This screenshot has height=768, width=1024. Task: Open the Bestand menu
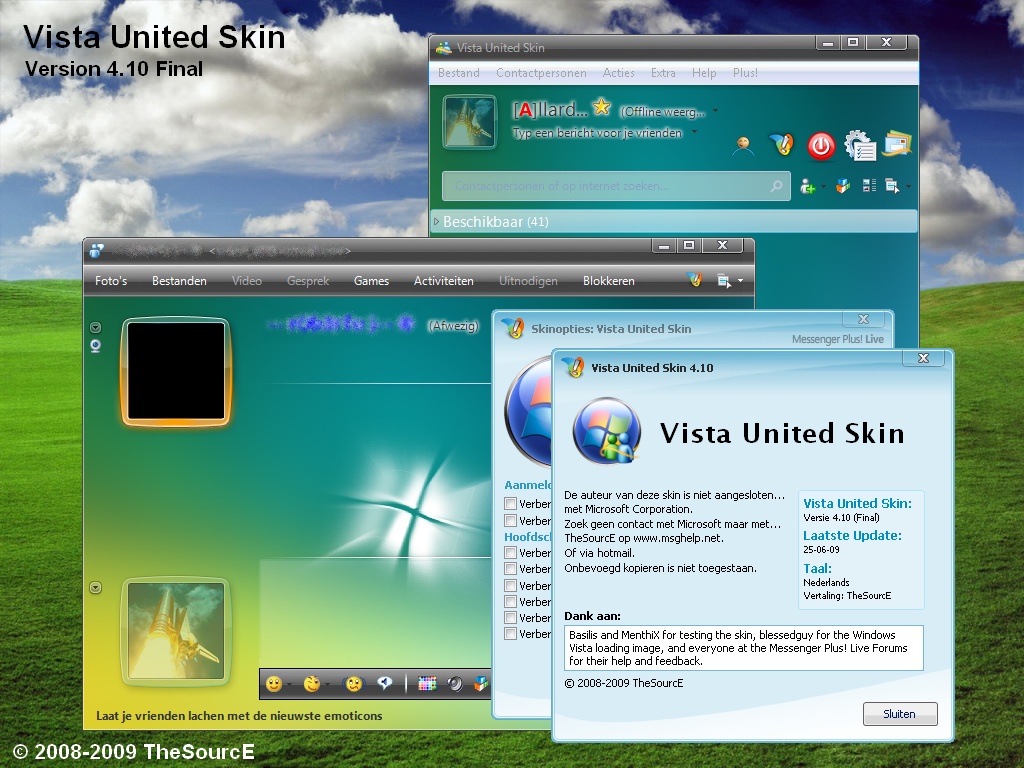tap(458, 73)
